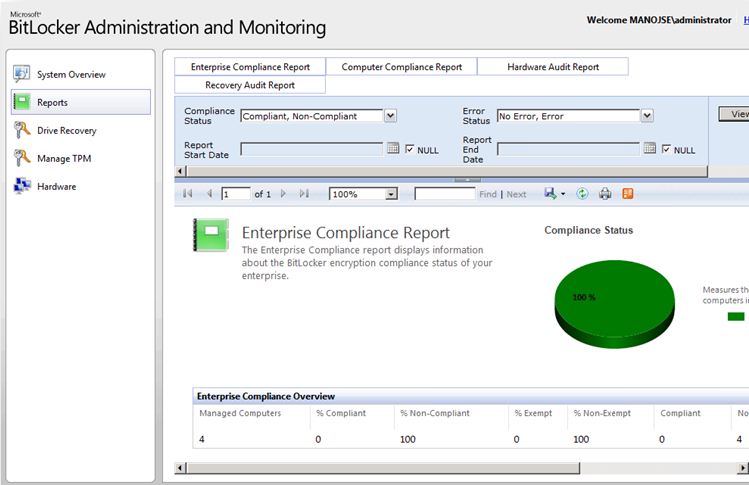749x485 pixels.
Task: Click the Drive Recovery keys icon
Action: click(x=22, y=130)
